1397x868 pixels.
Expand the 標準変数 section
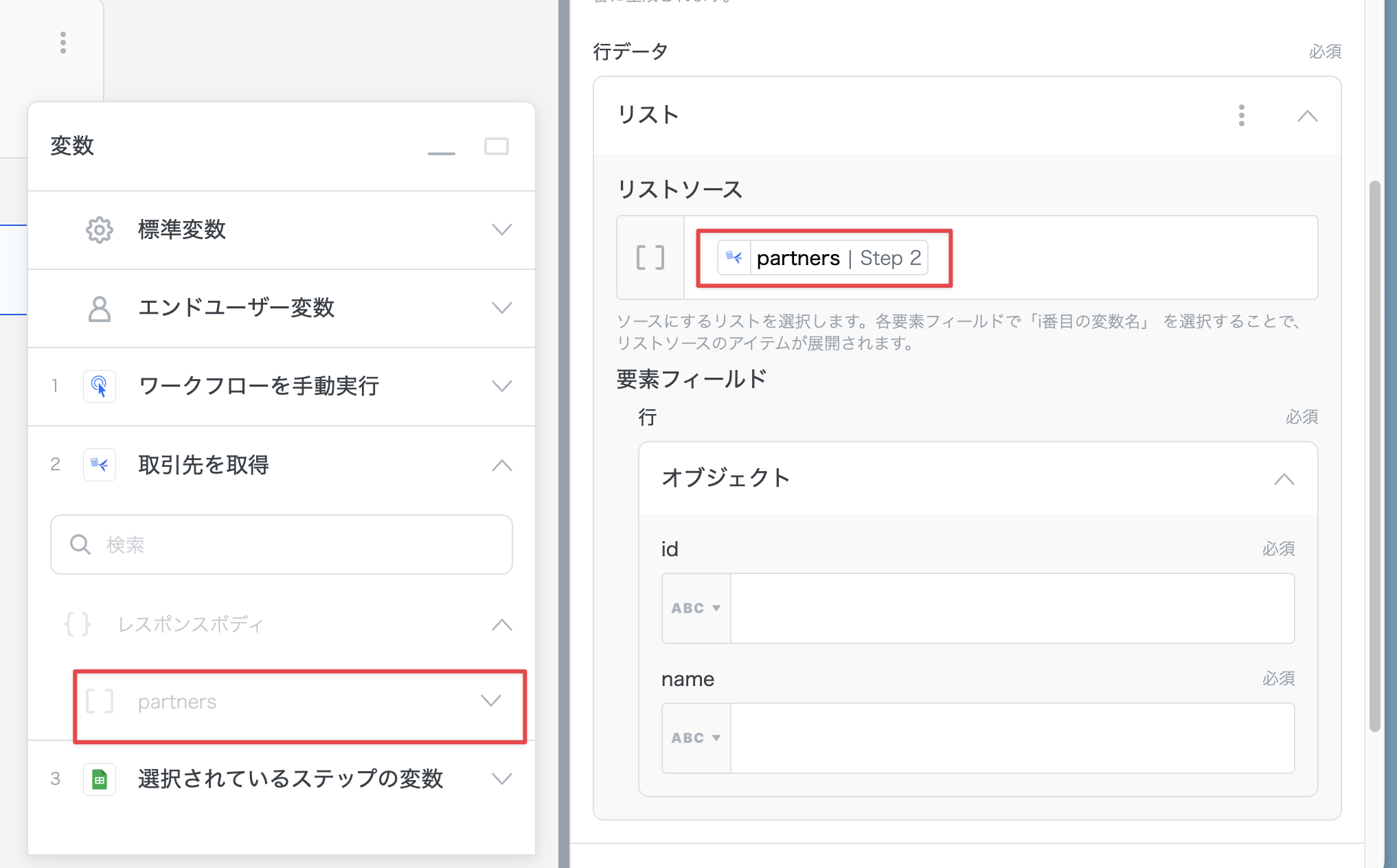point(501,230)
